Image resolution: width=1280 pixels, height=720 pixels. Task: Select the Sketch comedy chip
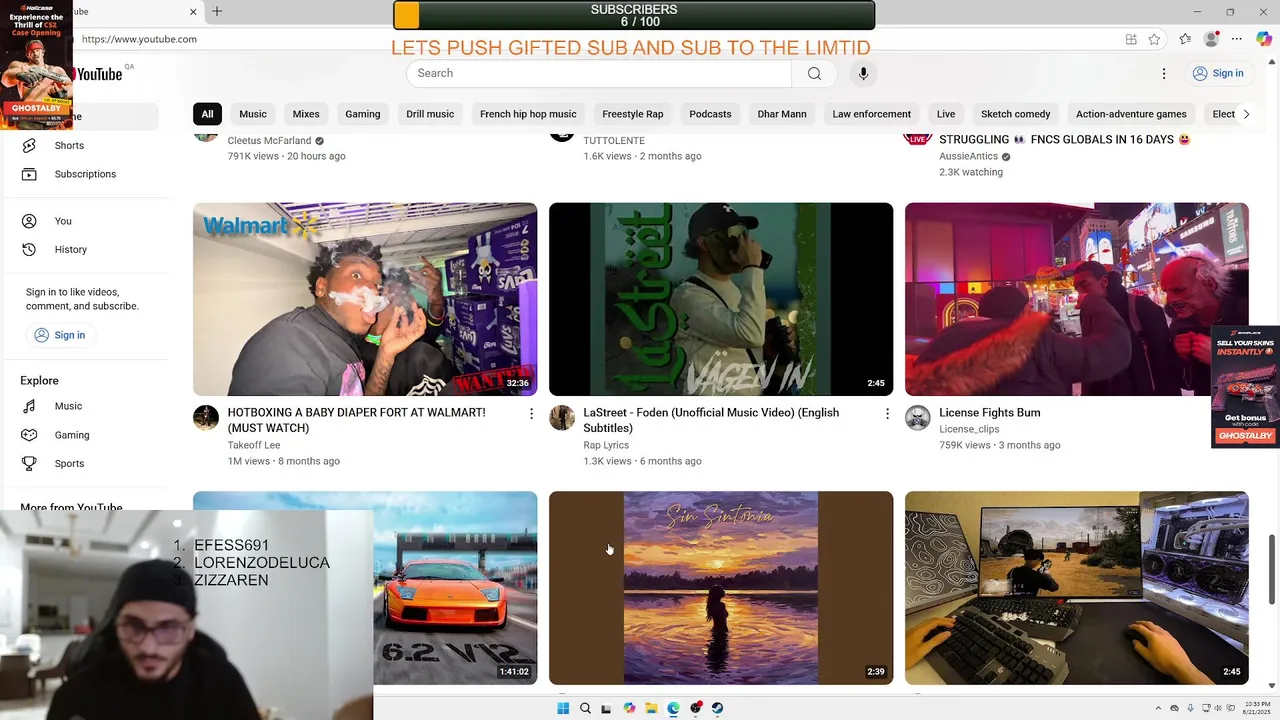[x=1015, y=114]
